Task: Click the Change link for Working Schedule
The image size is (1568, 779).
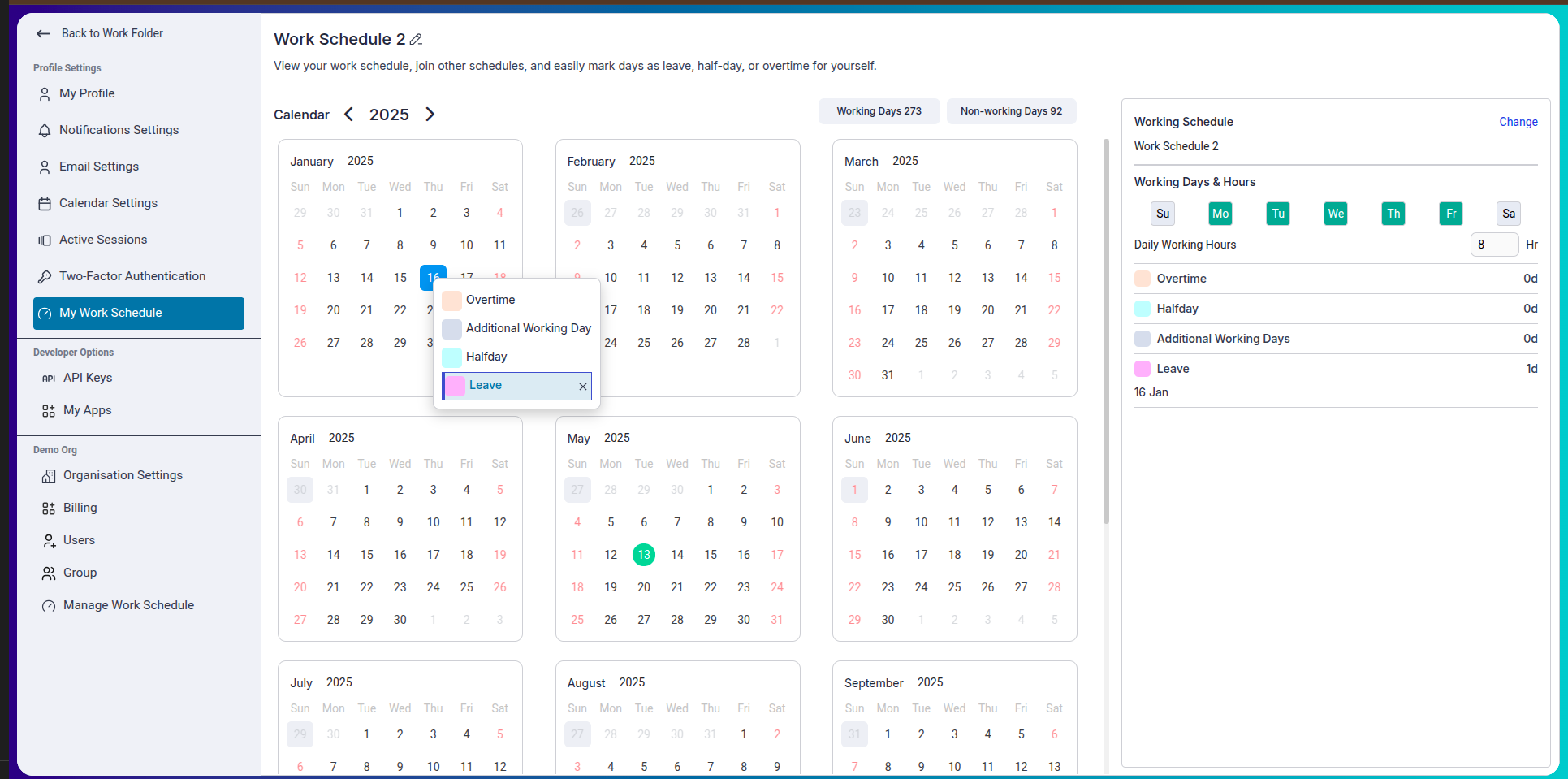Action: click(x=1518, y=122)
